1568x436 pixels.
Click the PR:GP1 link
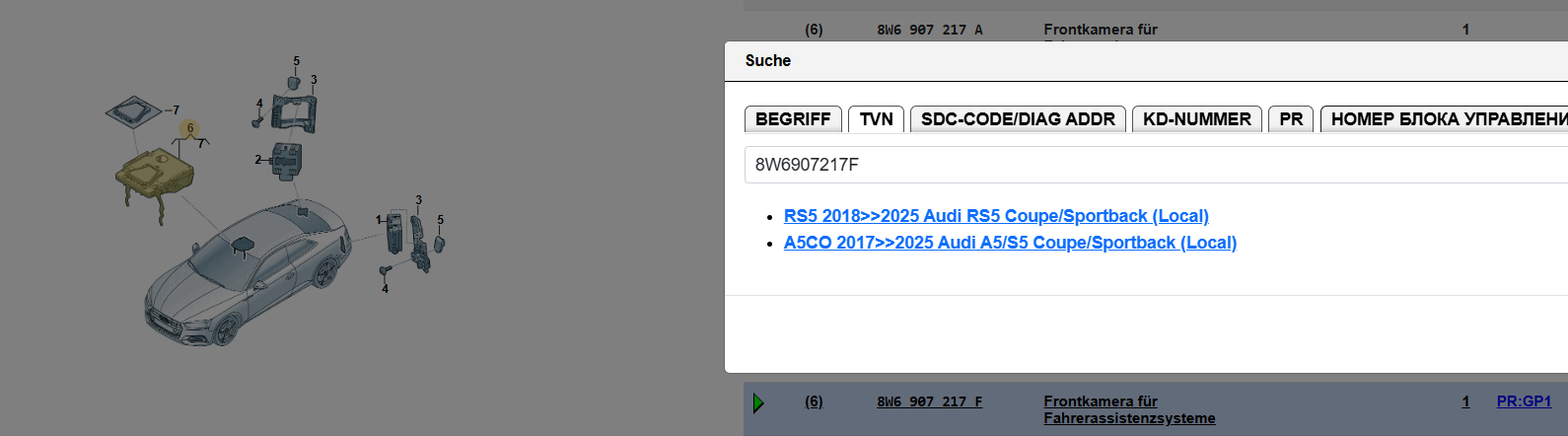point(1524,401)
